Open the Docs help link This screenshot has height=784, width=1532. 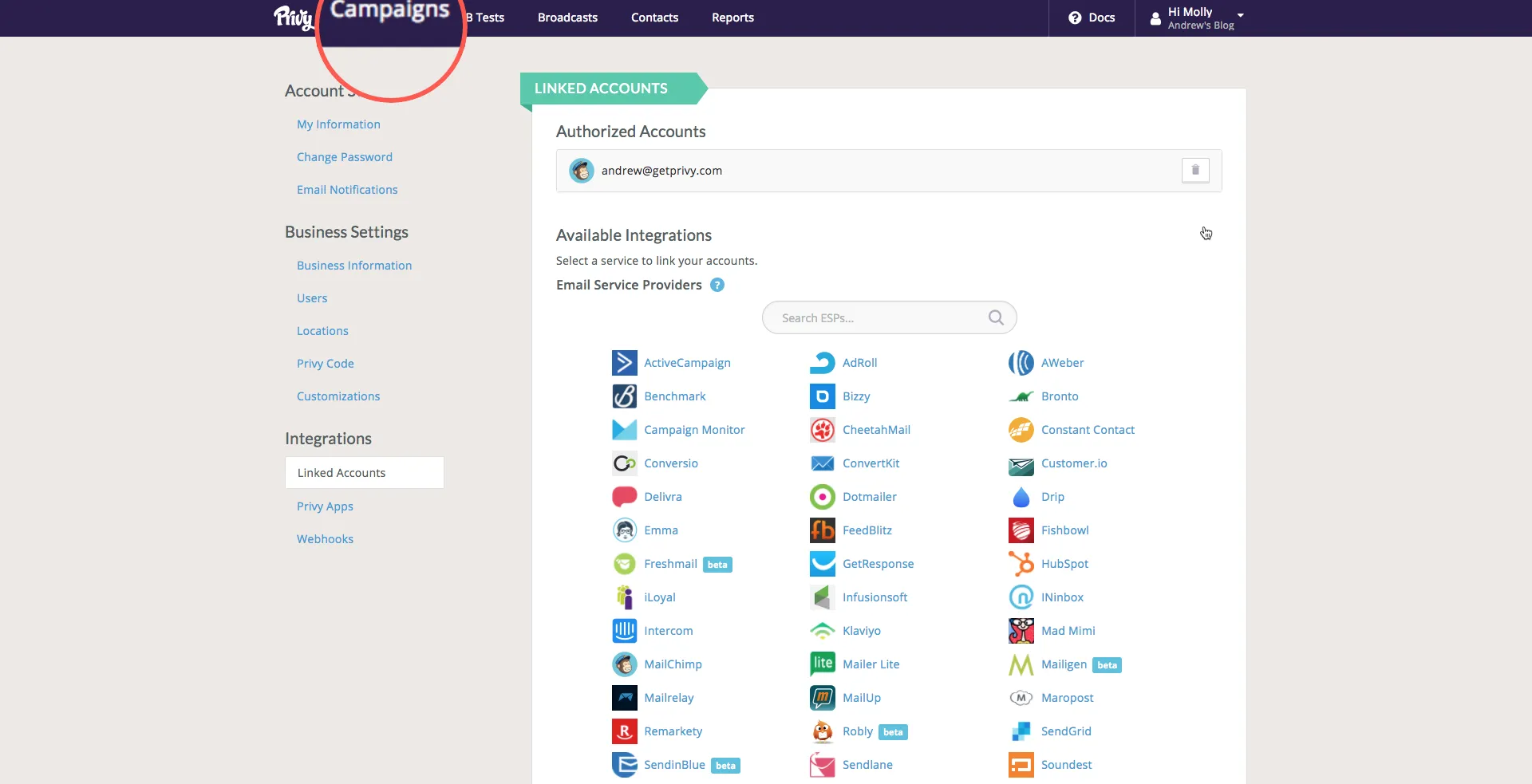pos(1092,18)
